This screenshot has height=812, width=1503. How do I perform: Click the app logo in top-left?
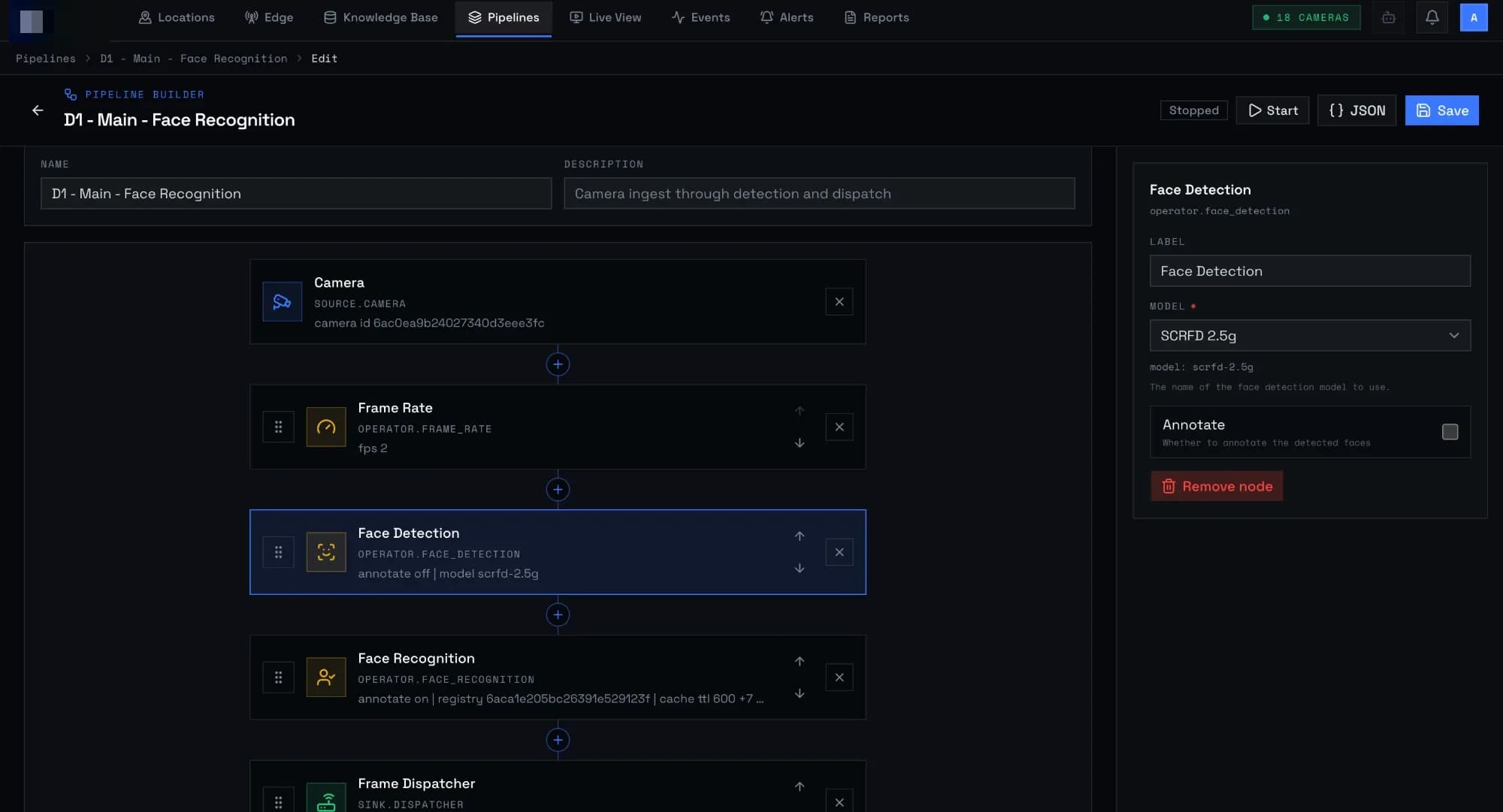pos(31,20)
